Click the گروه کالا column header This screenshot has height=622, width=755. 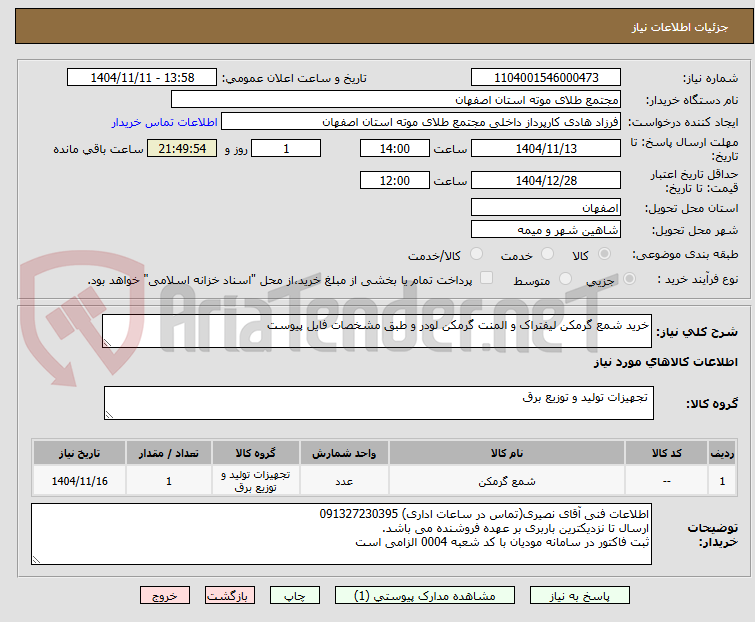256,453
